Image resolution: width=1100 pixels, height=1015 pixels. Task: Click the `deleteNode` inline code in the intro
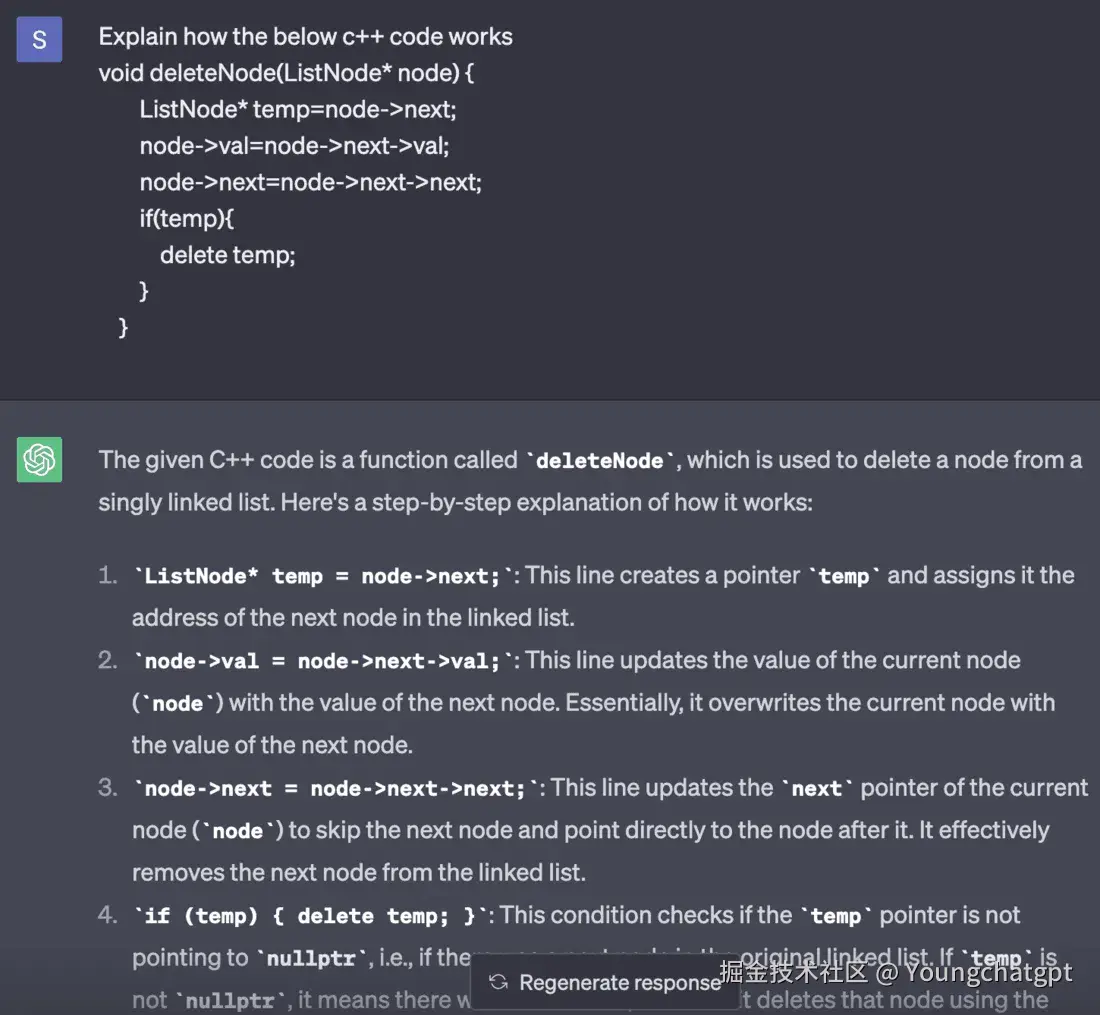[x=601, y=461]
